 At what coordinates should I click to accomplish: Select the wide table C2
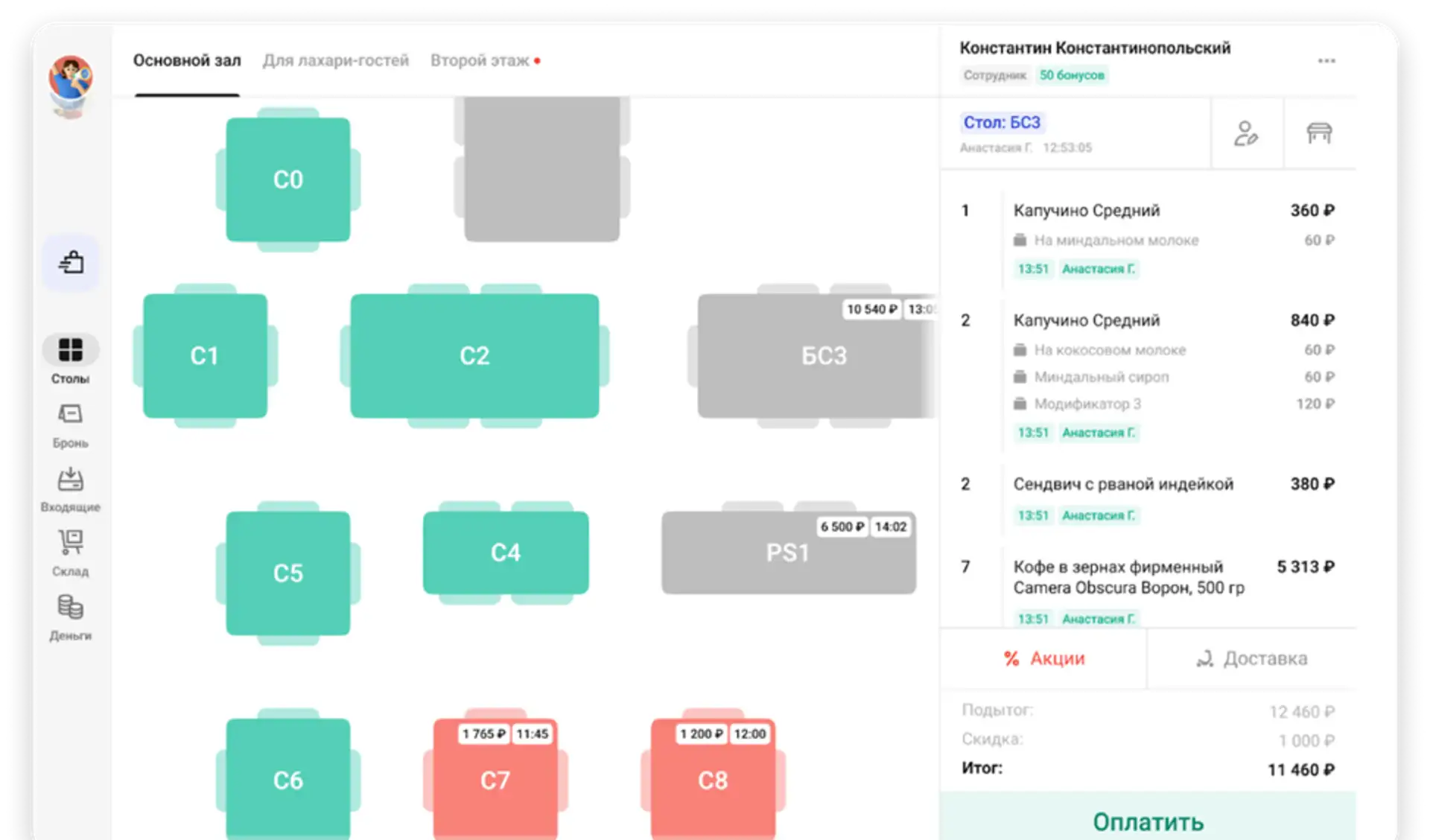click(x=474, y=356)
